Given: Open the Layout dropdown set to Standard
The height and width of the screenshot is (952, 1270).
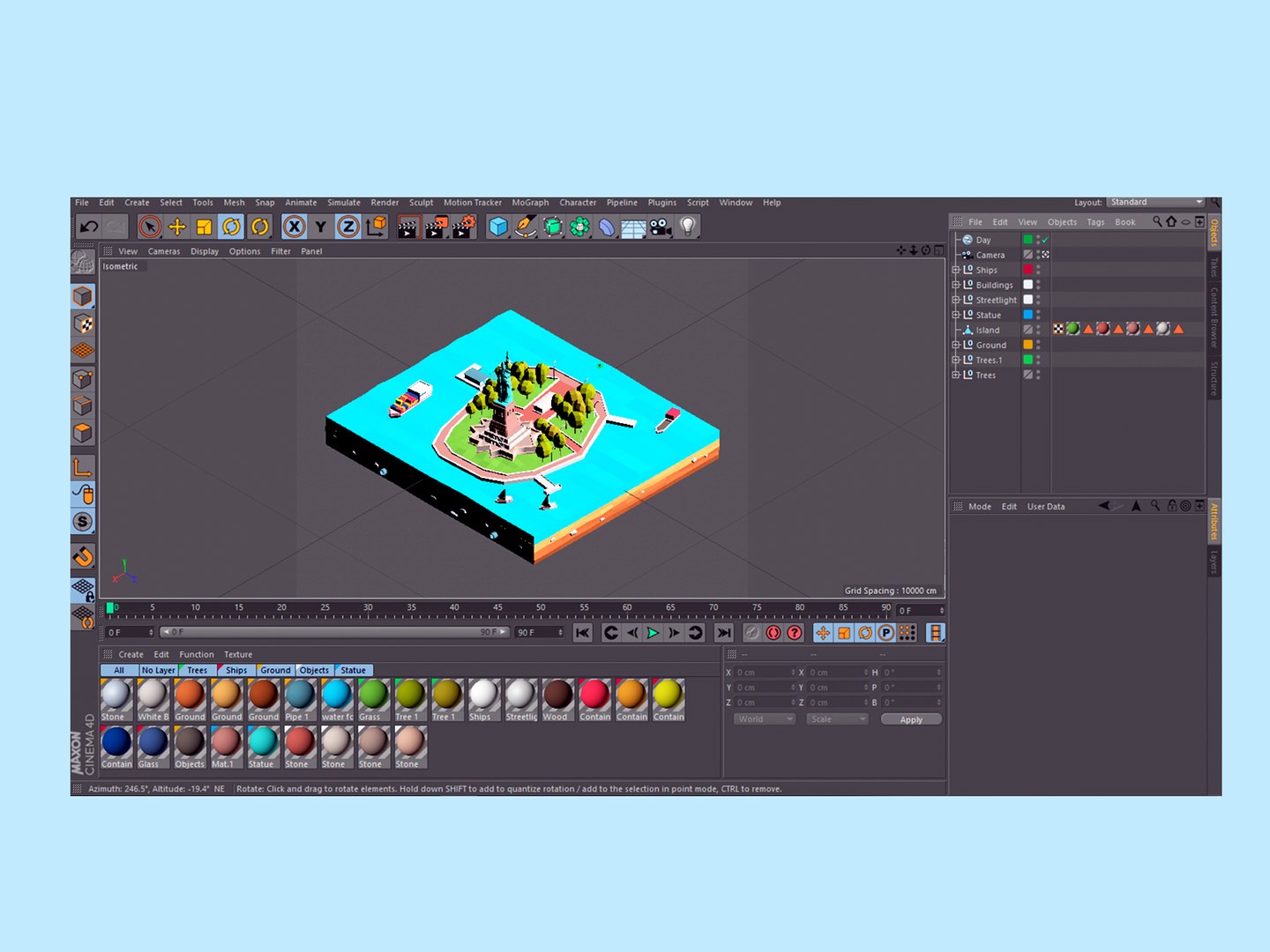Looking at the screenshot, I should tap(1156, 202).
